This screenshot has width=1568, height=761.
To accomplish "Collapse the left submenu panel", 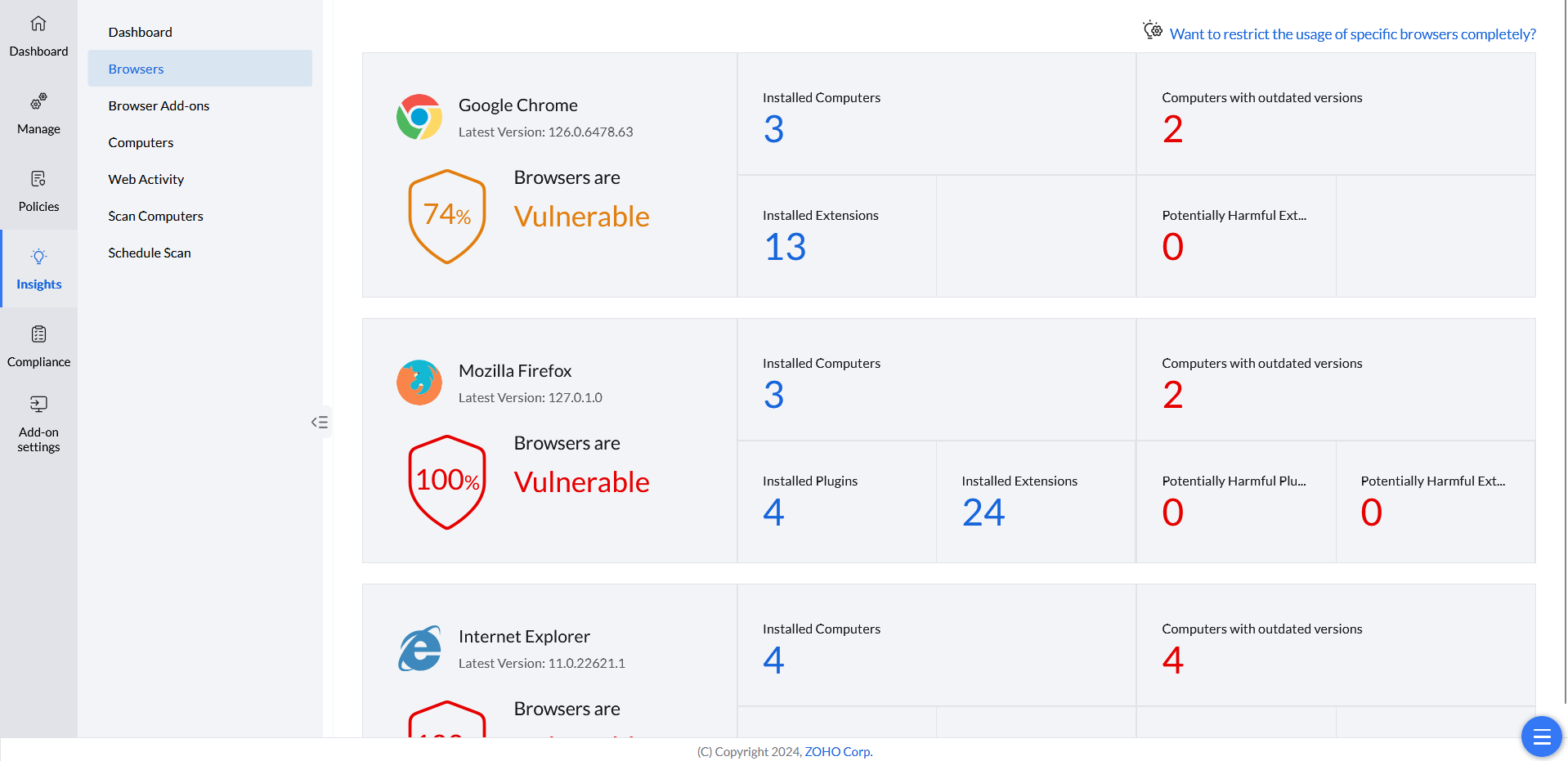I will 320,422.
